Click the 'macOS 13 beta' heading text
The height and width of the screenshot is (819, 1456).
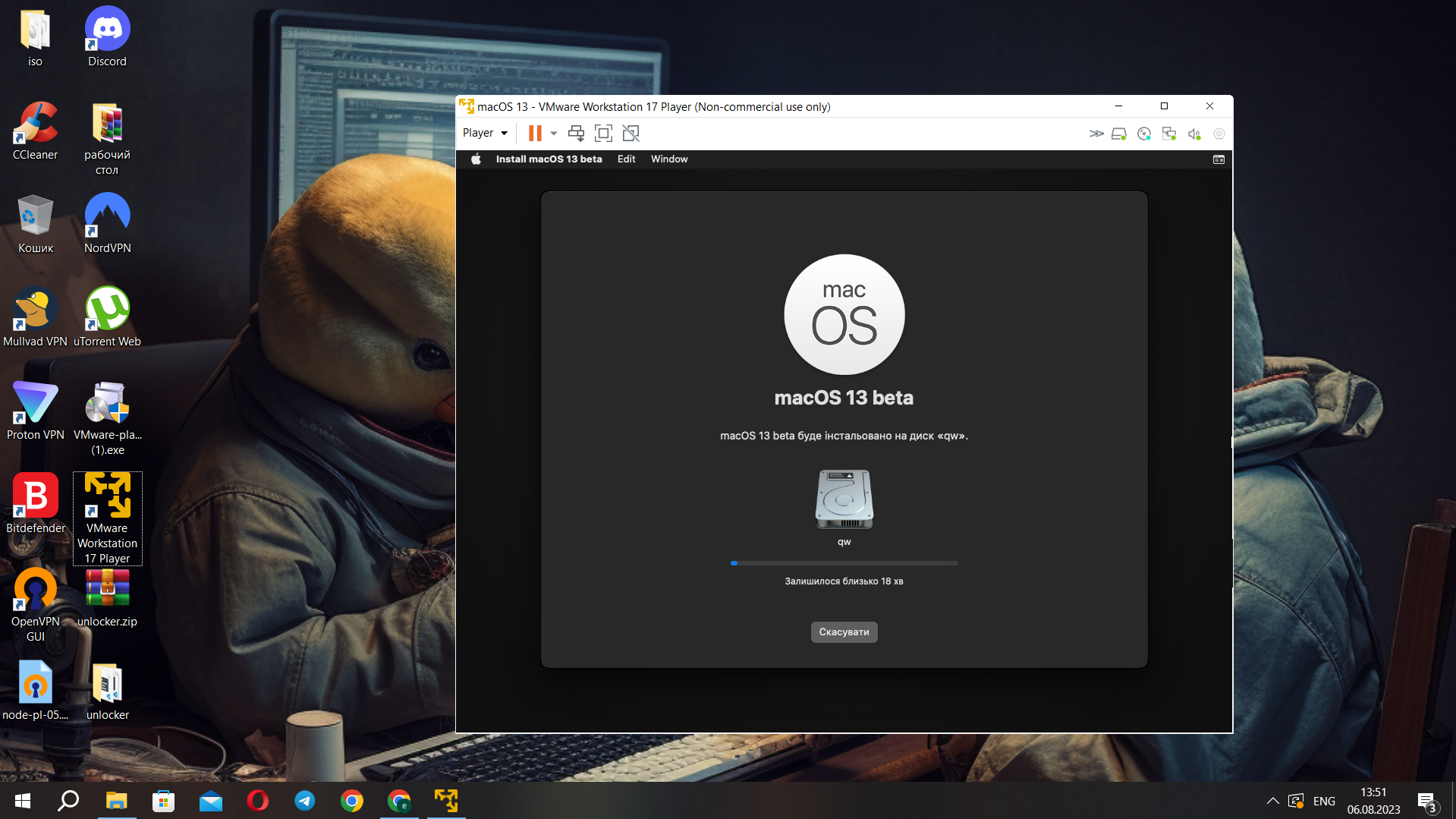(x=844, y=398)
